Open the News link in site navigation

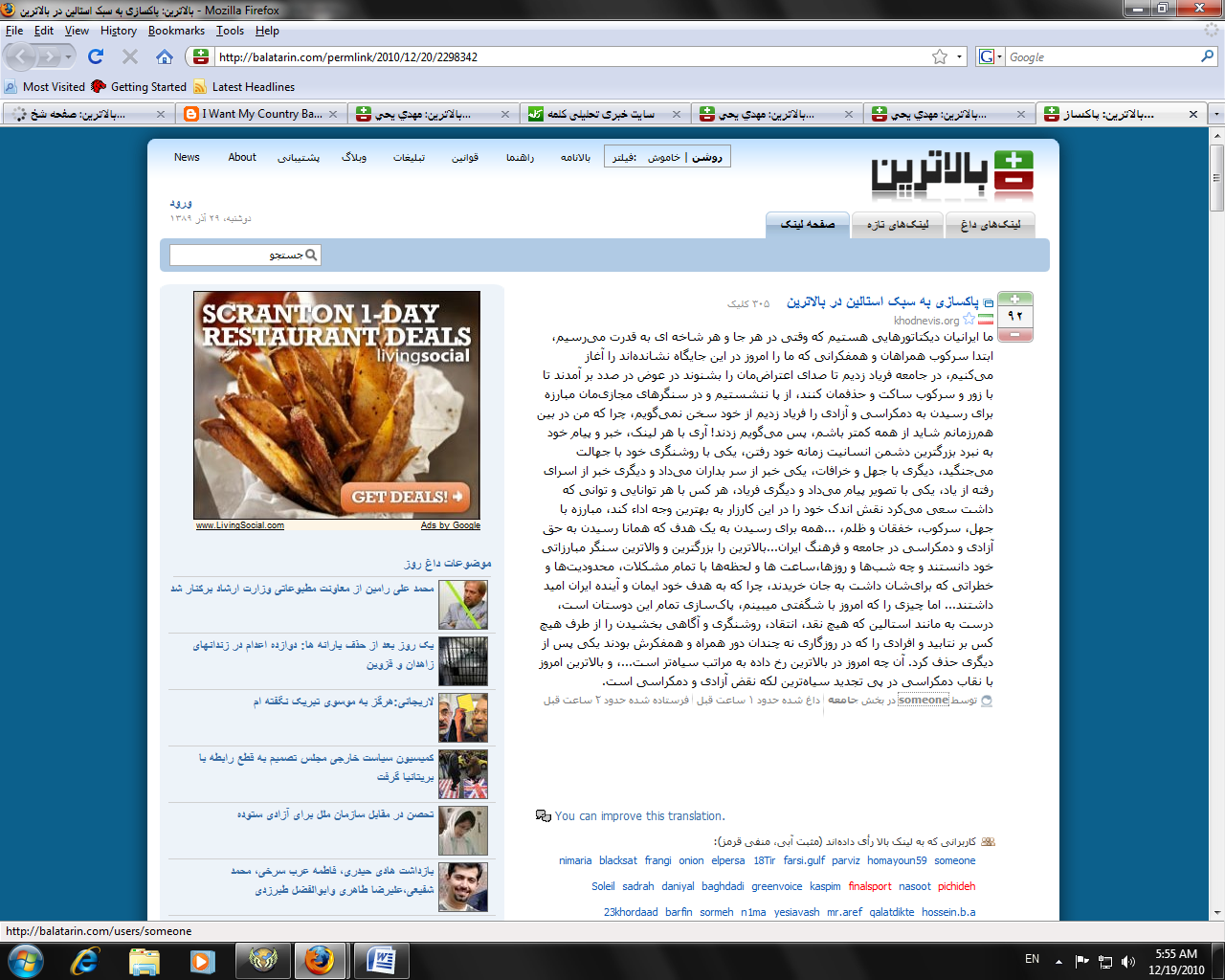click(x=187, y=157)
